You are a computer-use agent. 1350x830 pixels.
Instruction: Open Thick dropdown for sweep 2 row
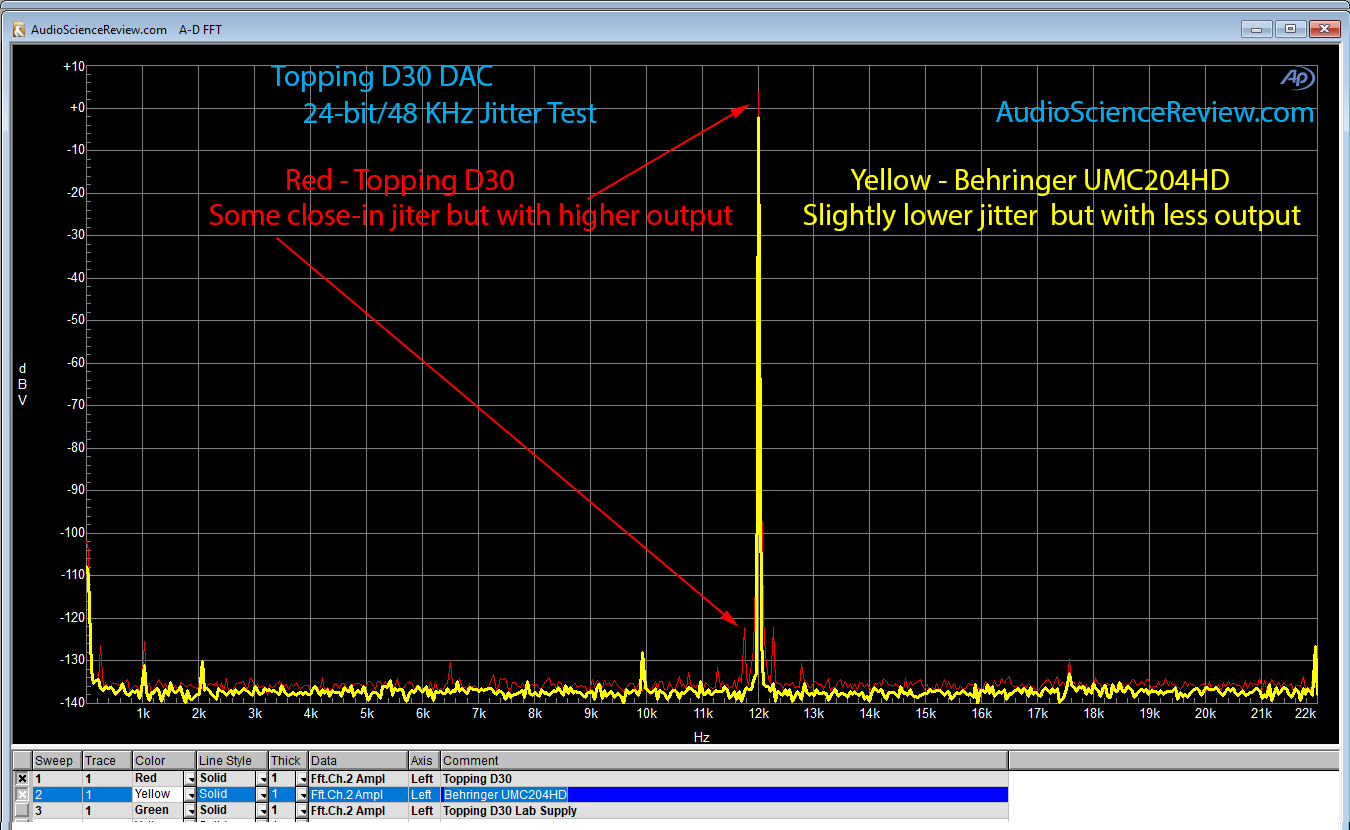pyautogui.click(x=302, y=794)
